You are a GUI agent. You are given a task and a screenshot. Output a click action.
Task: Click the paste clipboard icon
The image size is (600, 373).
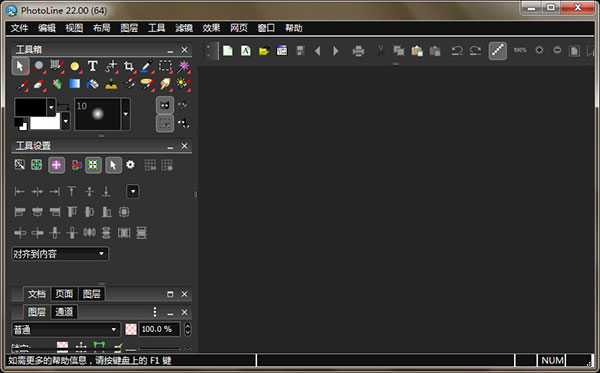pyautogui.click(x=417, y=51)
